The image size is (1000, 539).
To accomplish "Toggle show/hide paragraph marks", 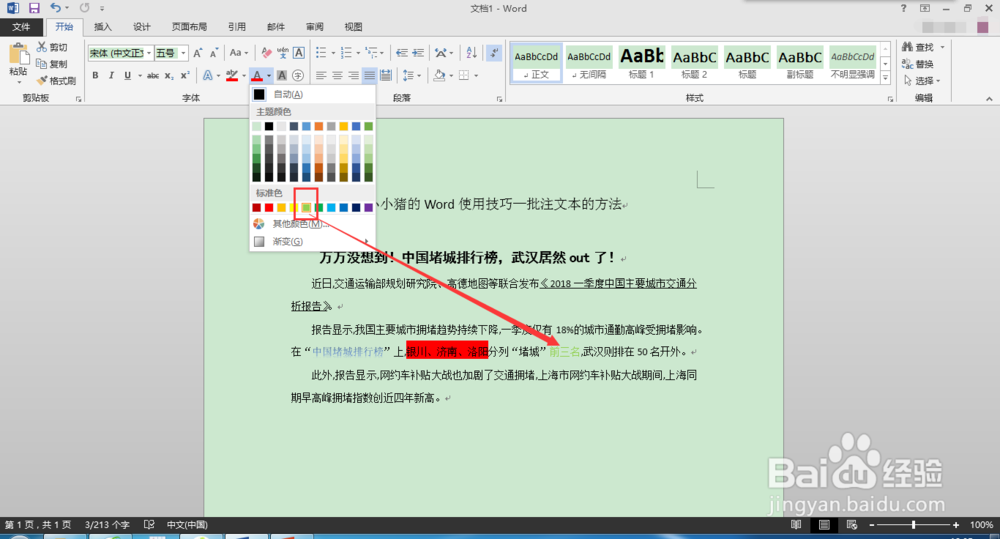I will (494, 53).
